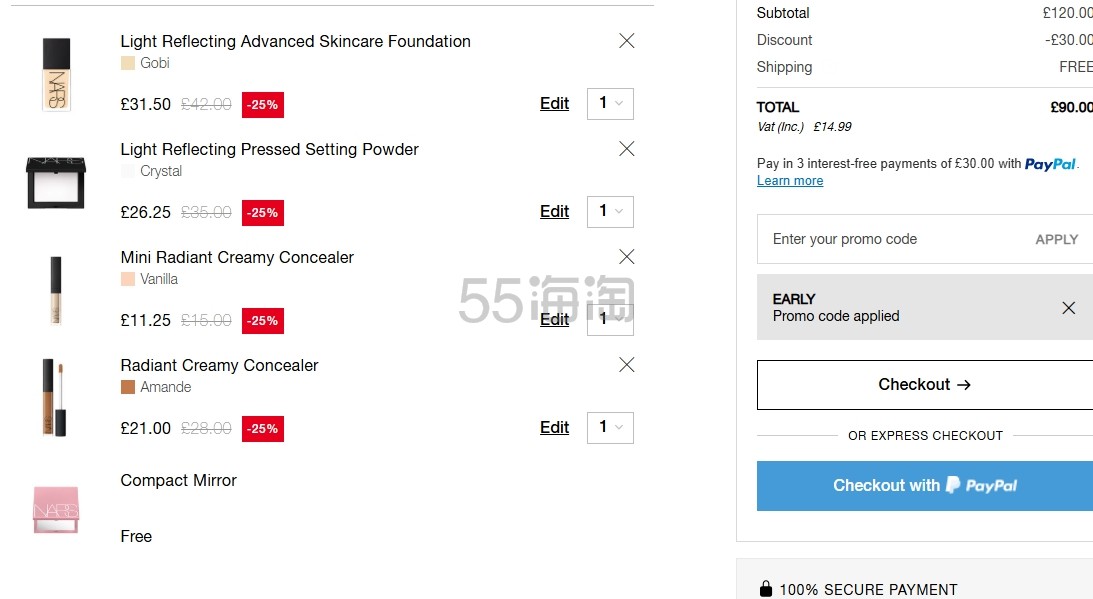Click the Learn more PayPal link
This screenshot has height=599, width=1093.
point(790,181)
